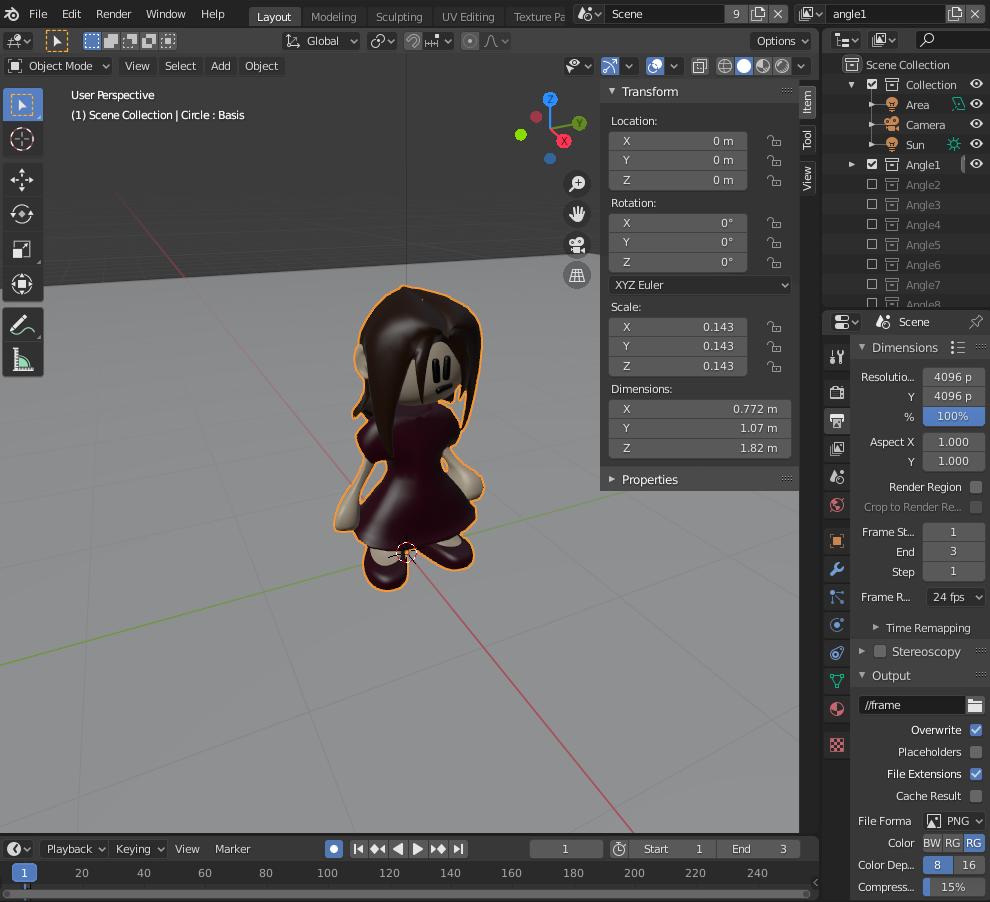Enable Render Region checkbox

coord(976,487)
